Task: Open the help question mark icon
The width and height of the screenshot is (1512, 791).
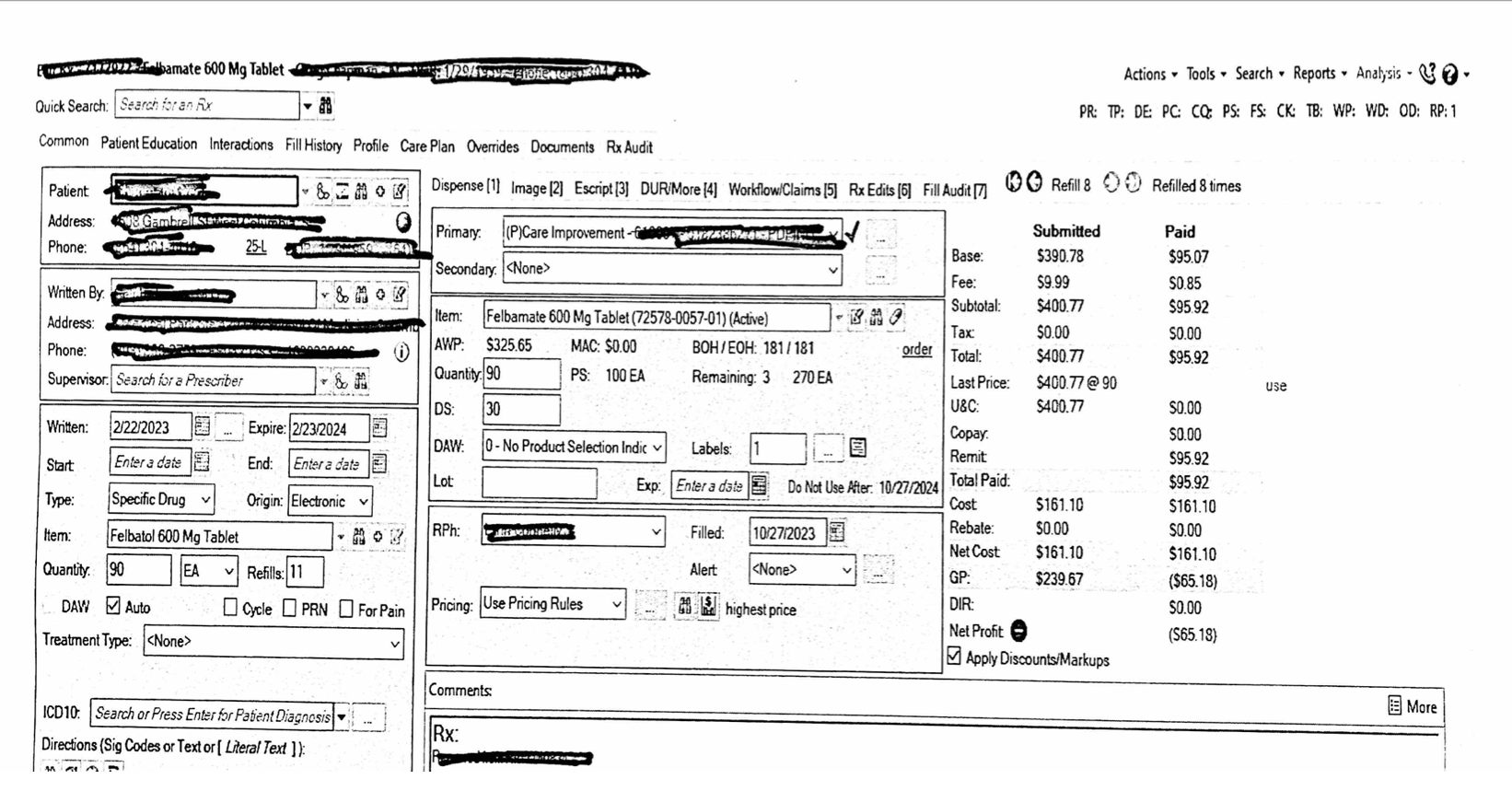Action: pyautogui.click(x=1450, y=74)
